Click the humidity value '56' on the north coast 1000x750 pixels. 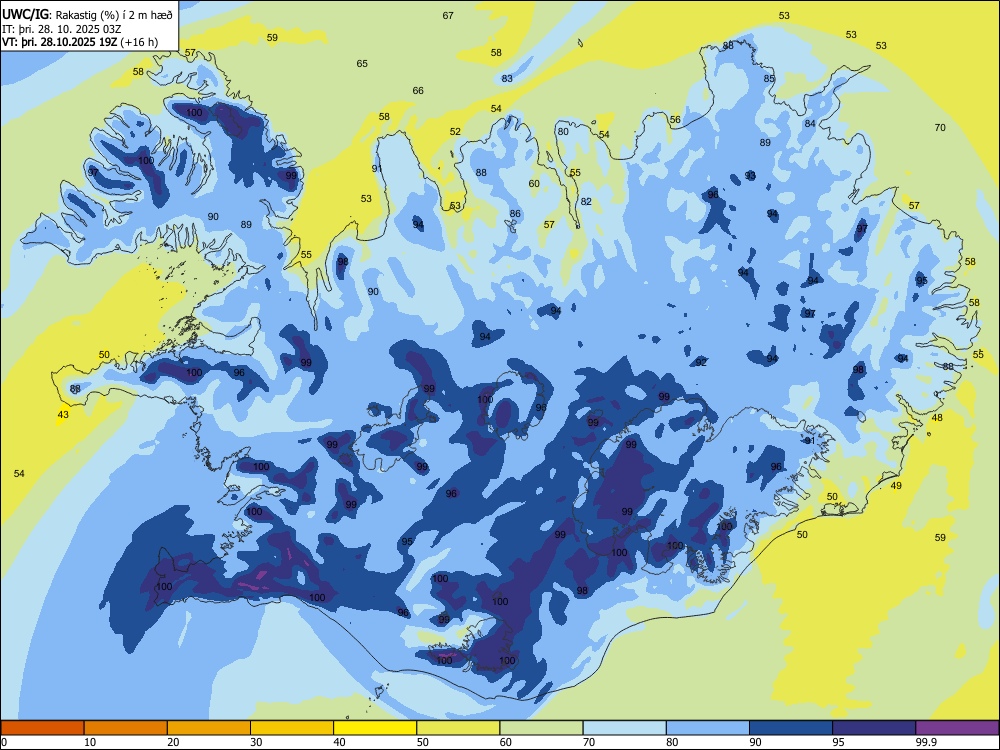[675, 119]
